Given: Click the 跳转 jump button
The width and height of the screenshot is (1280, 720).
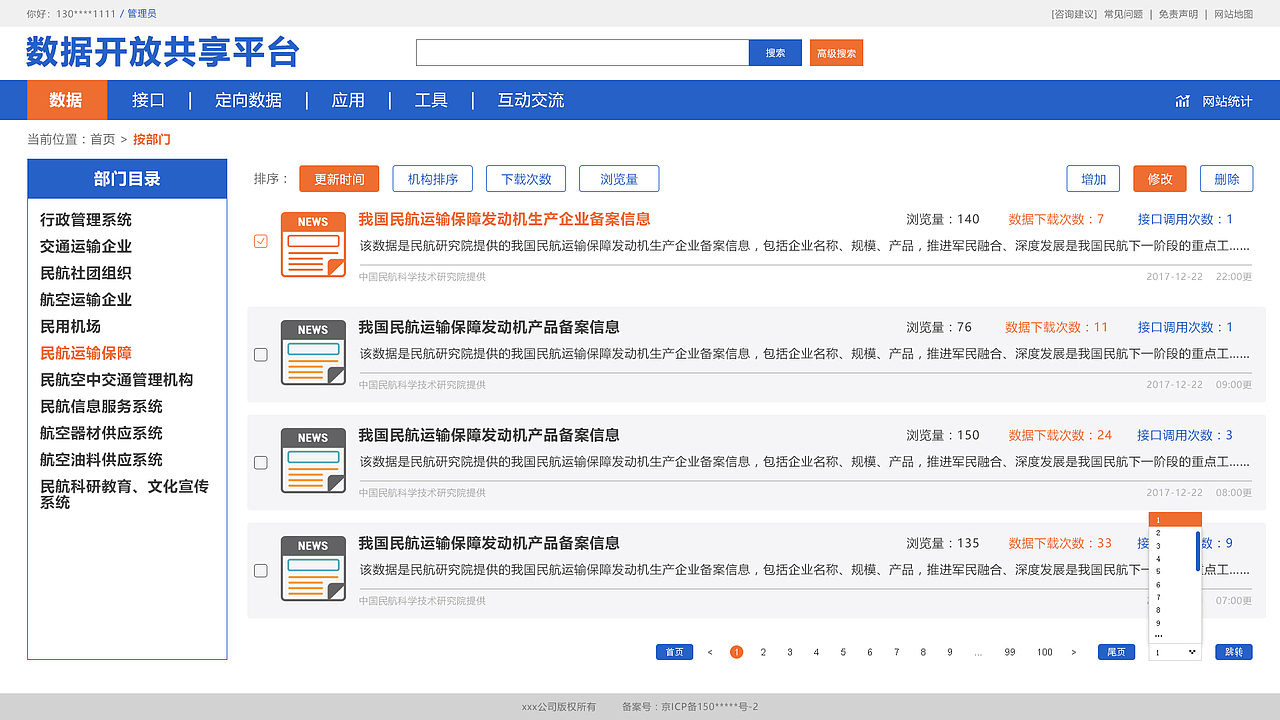Looking at the screenshot, I should click(x=1234, y=652).
